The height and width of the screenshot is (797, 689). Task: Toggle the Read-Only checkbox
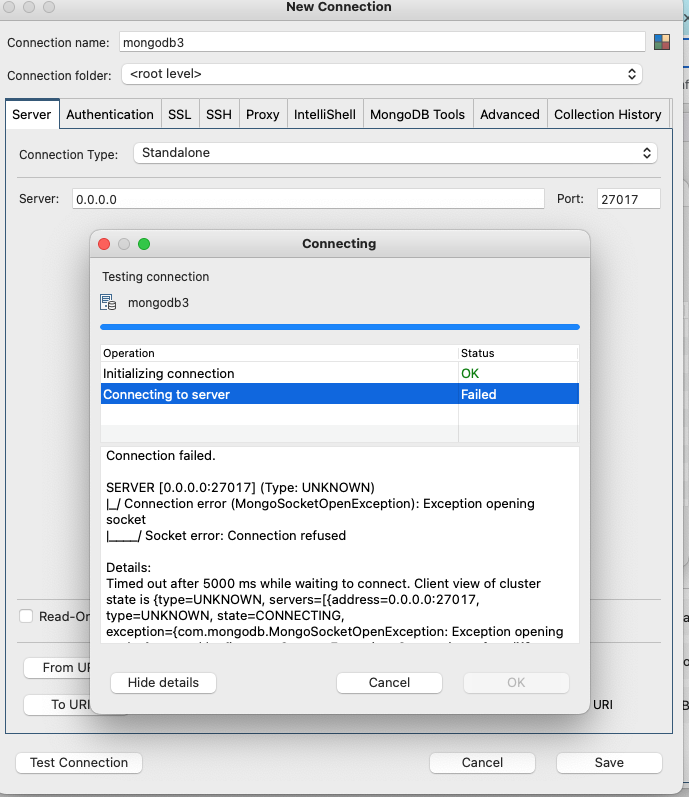point(26,616)
